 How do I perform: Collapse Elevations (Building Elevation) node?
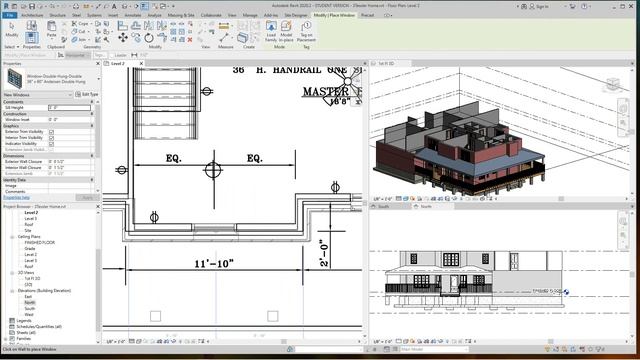tap(12, 291)
